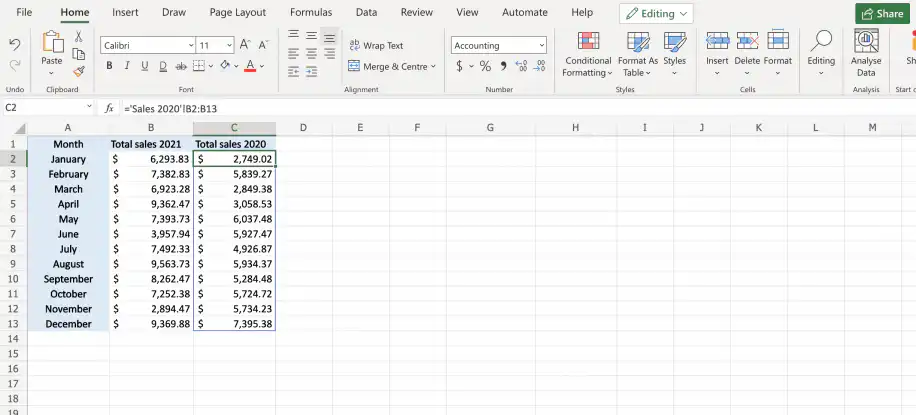Switch to the Data tab
The image size is (916, 415).
coord(366,12)
